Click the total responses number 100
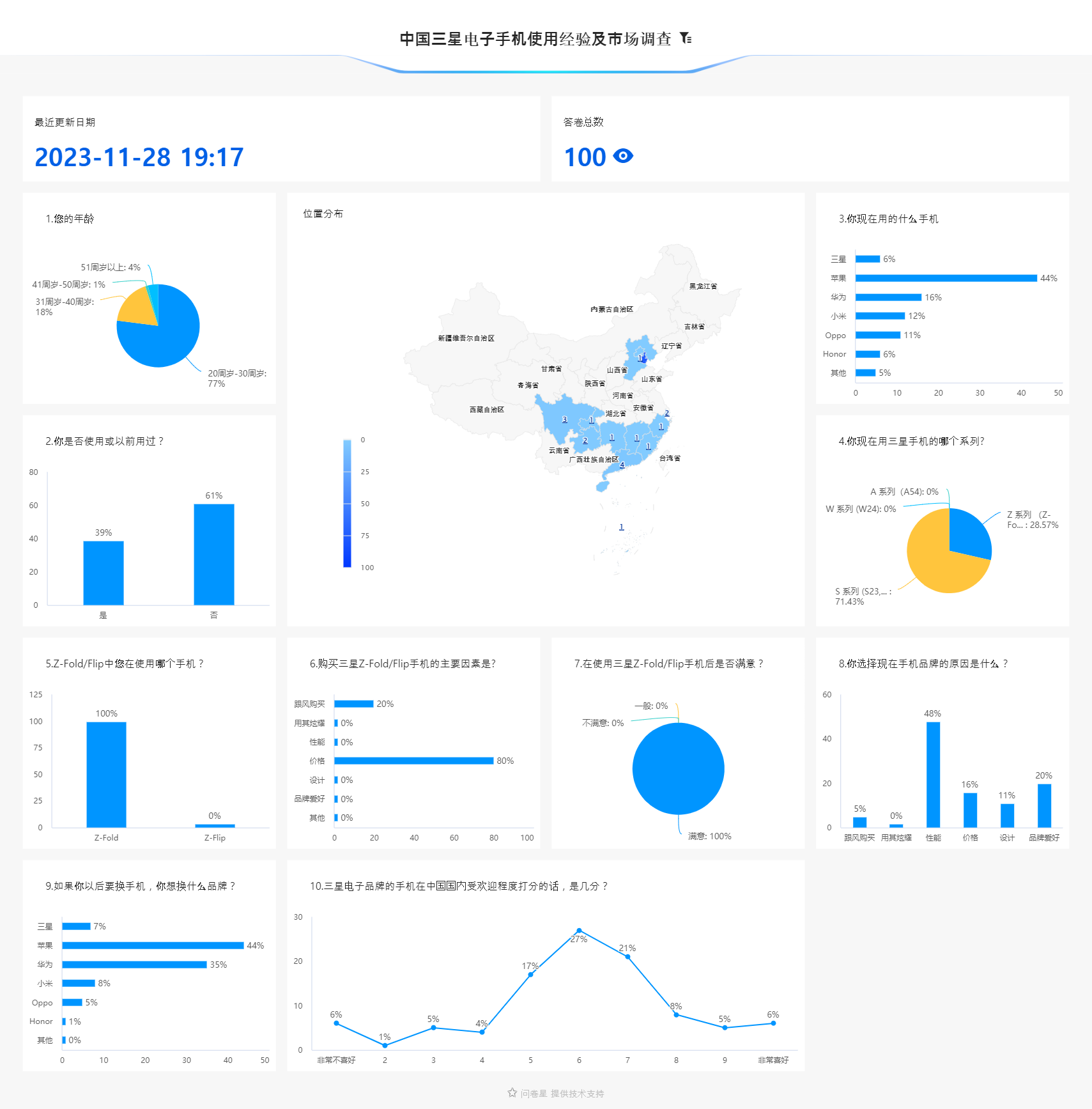Screen dimensions: 1092x1109 585,157
